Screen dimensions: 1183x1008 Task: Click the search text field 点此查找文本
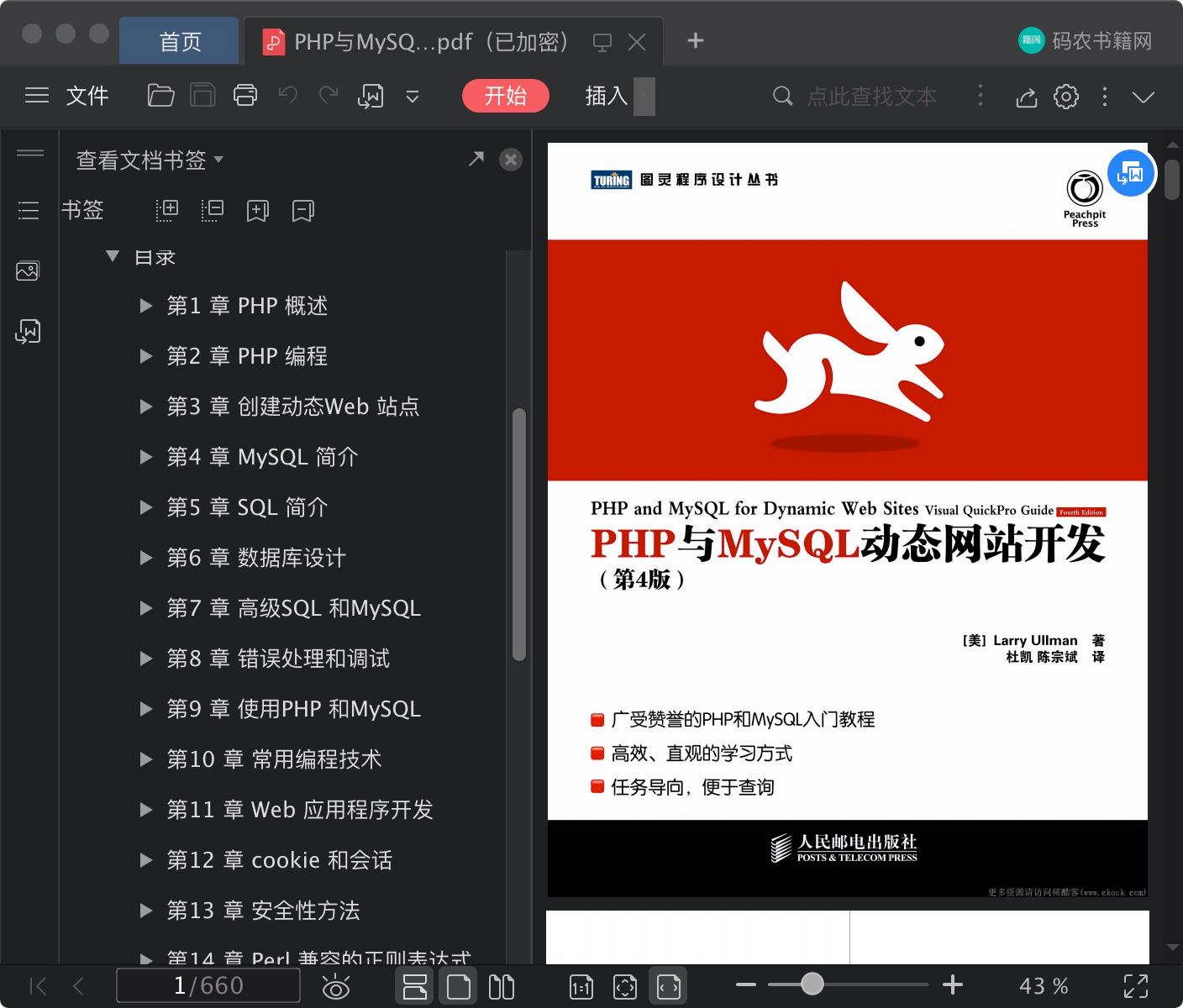tap(872, 97)
